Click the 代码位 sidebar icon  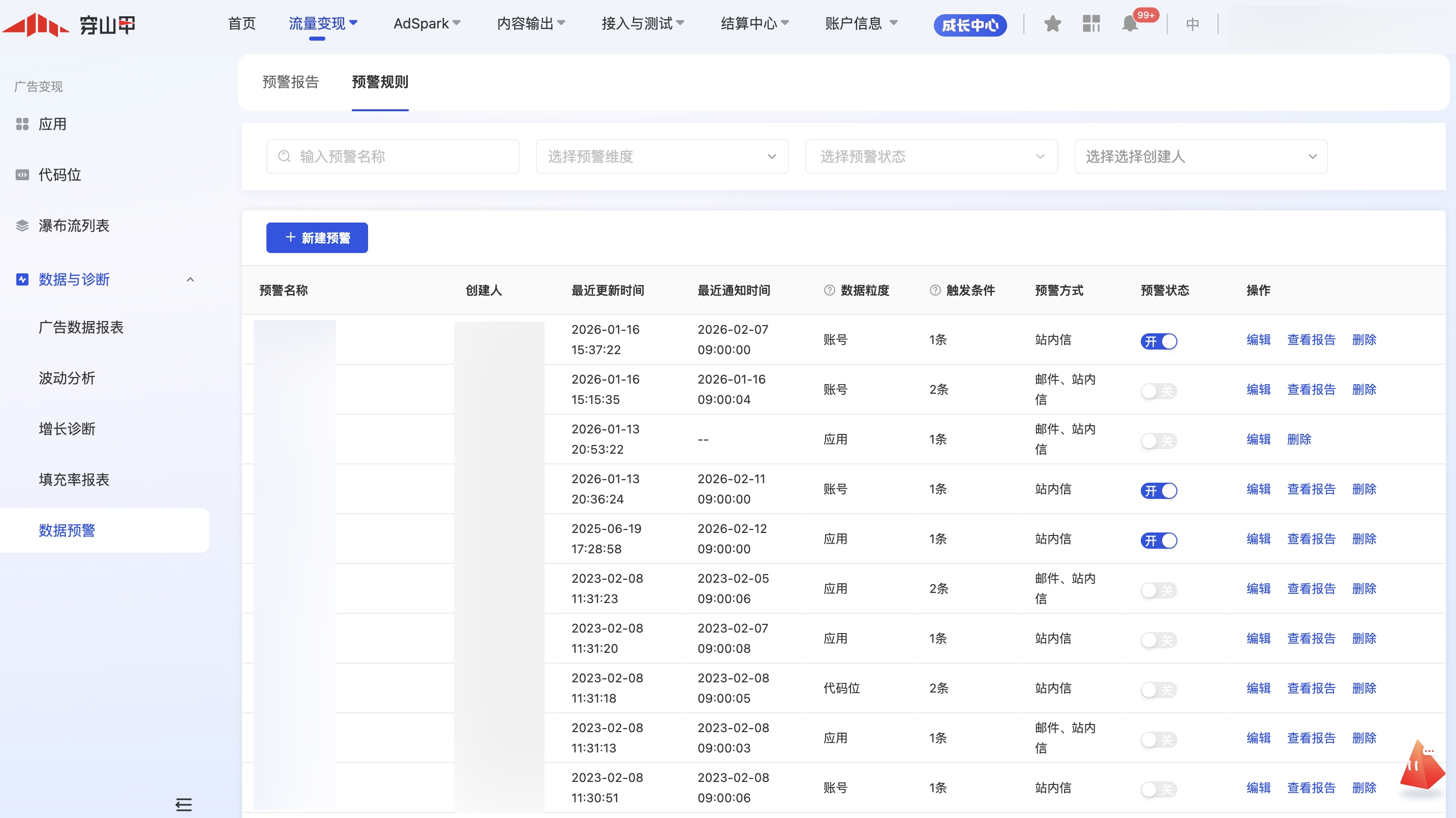tap(22, 175)
